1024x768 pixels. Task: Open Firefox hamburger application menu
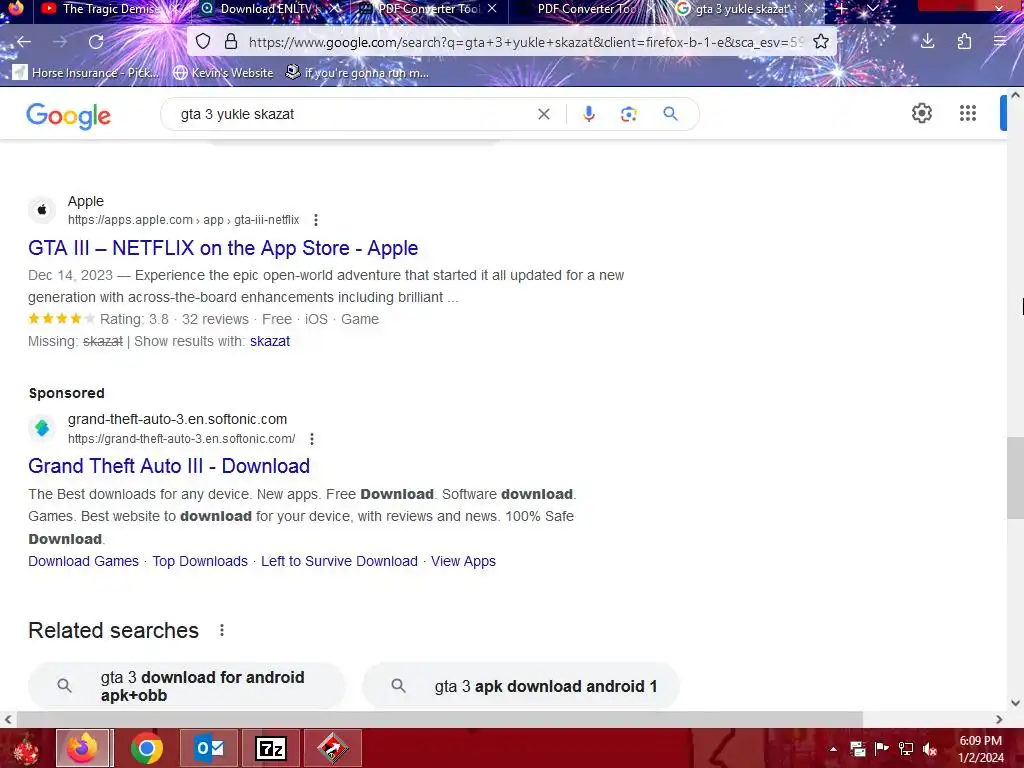coord(1000,42)
